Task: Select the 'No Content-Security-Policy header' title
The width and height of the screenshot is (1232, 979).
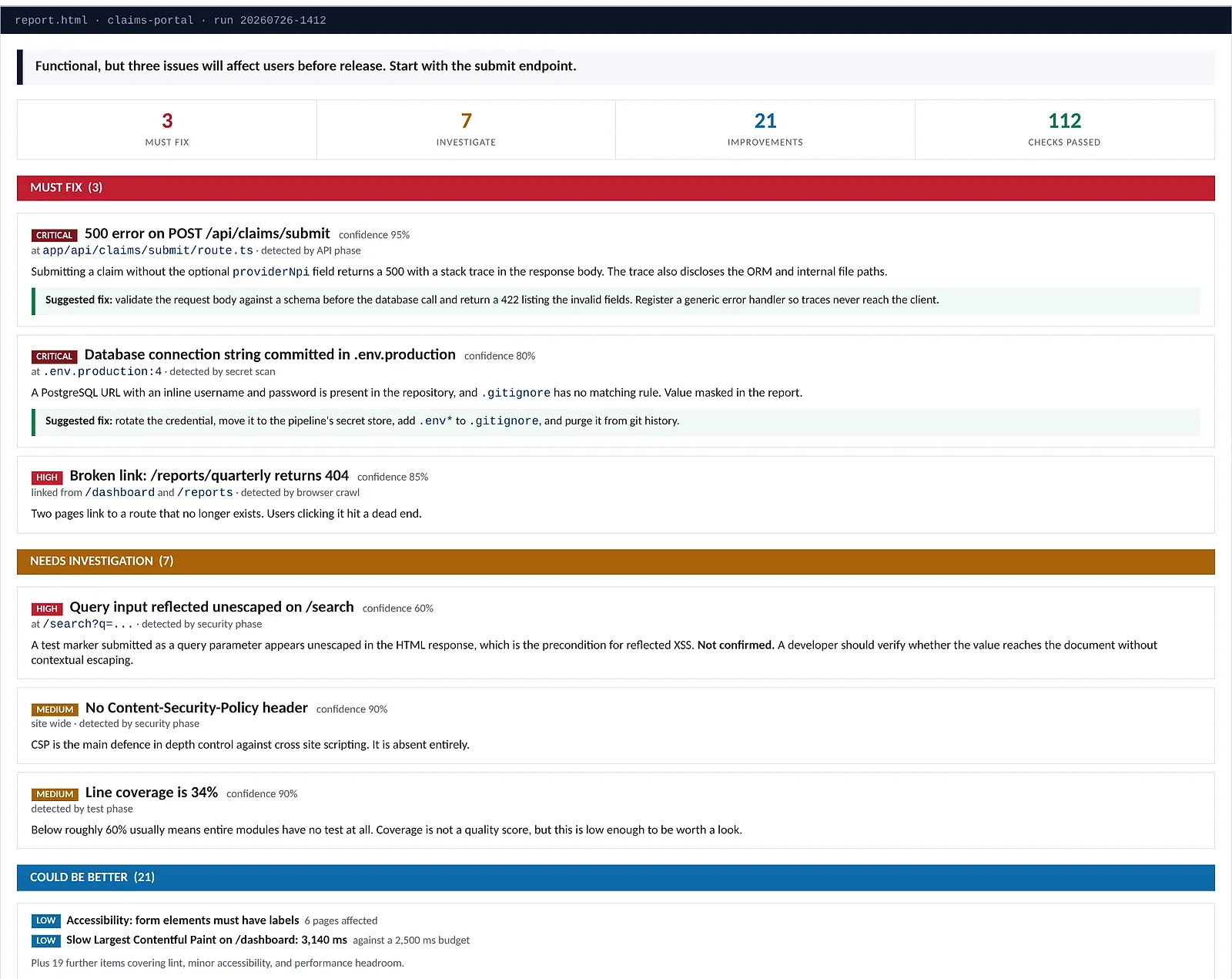Action: (x=196, y=707)
